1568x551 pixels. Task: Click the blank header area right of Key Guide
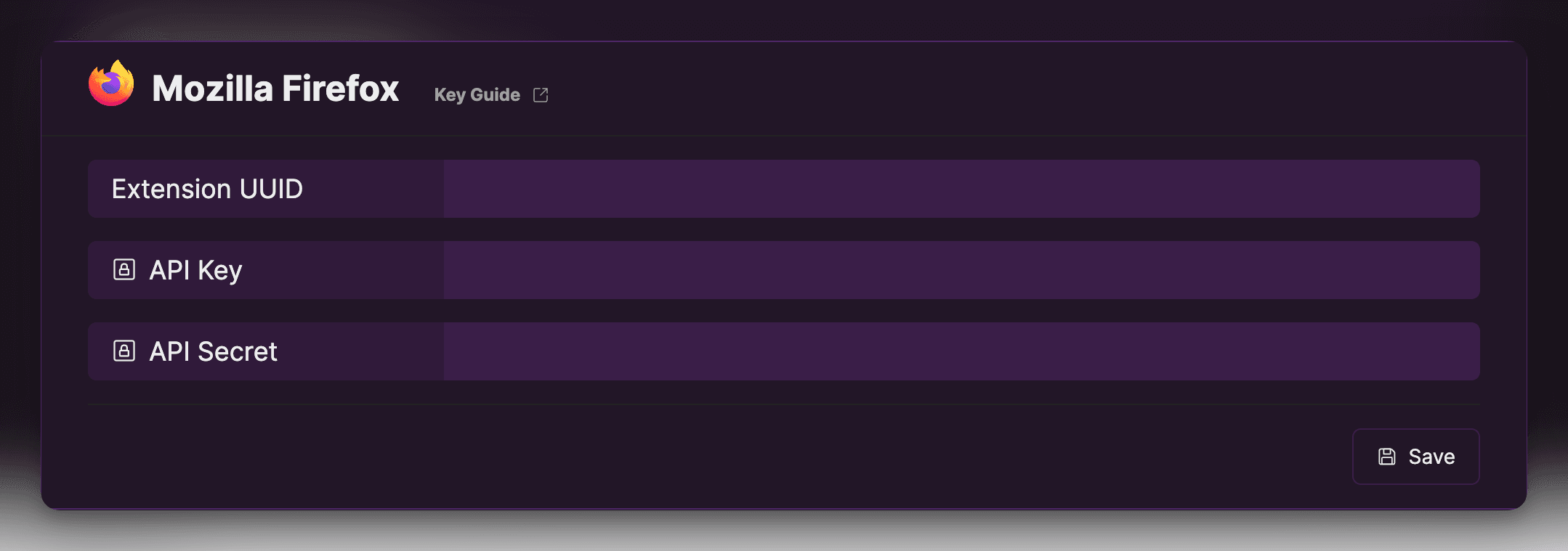(1017, 89)
